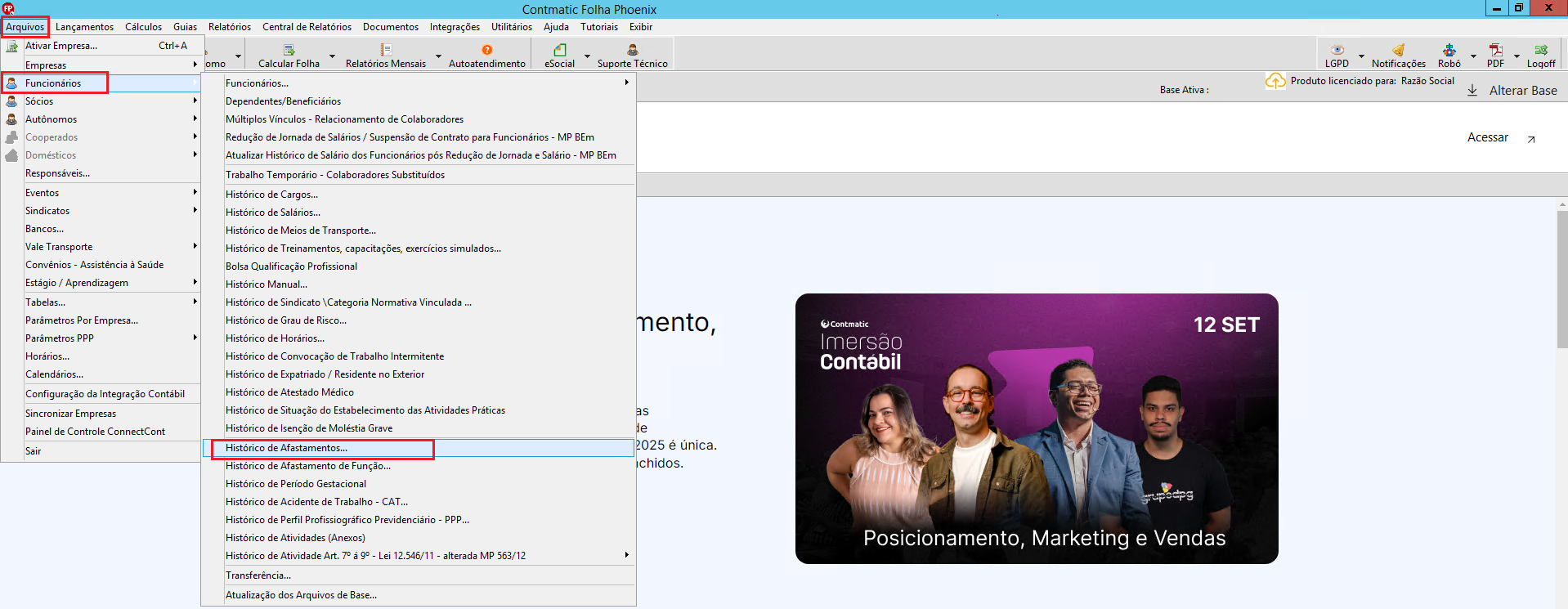Expand the eSocial dropdown arrow
Image resolution: width=1568 pixels, height=609 pixels.
(587, 56)
